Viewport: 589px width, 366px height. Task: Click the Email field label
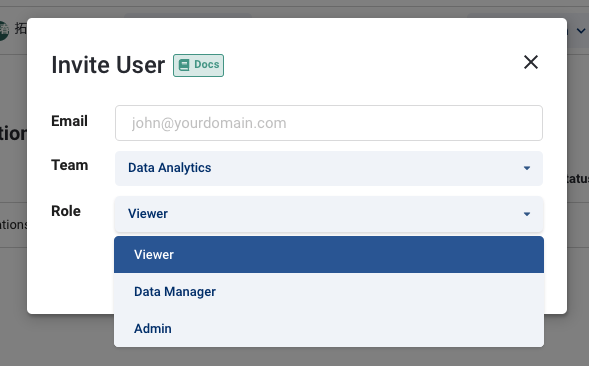(69, 121)
